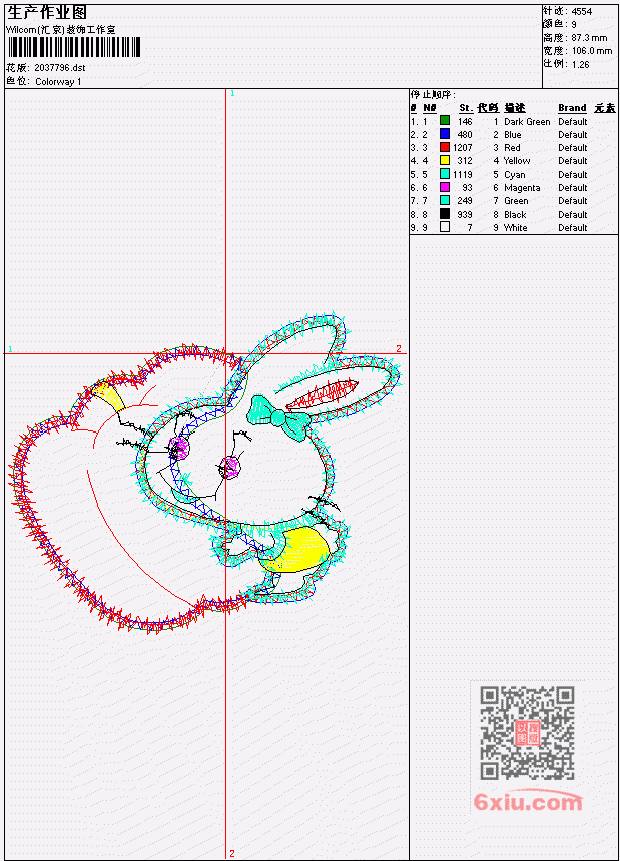Click the "Black" description text
This screenshot has height=861, width=620.
[515, 215]
